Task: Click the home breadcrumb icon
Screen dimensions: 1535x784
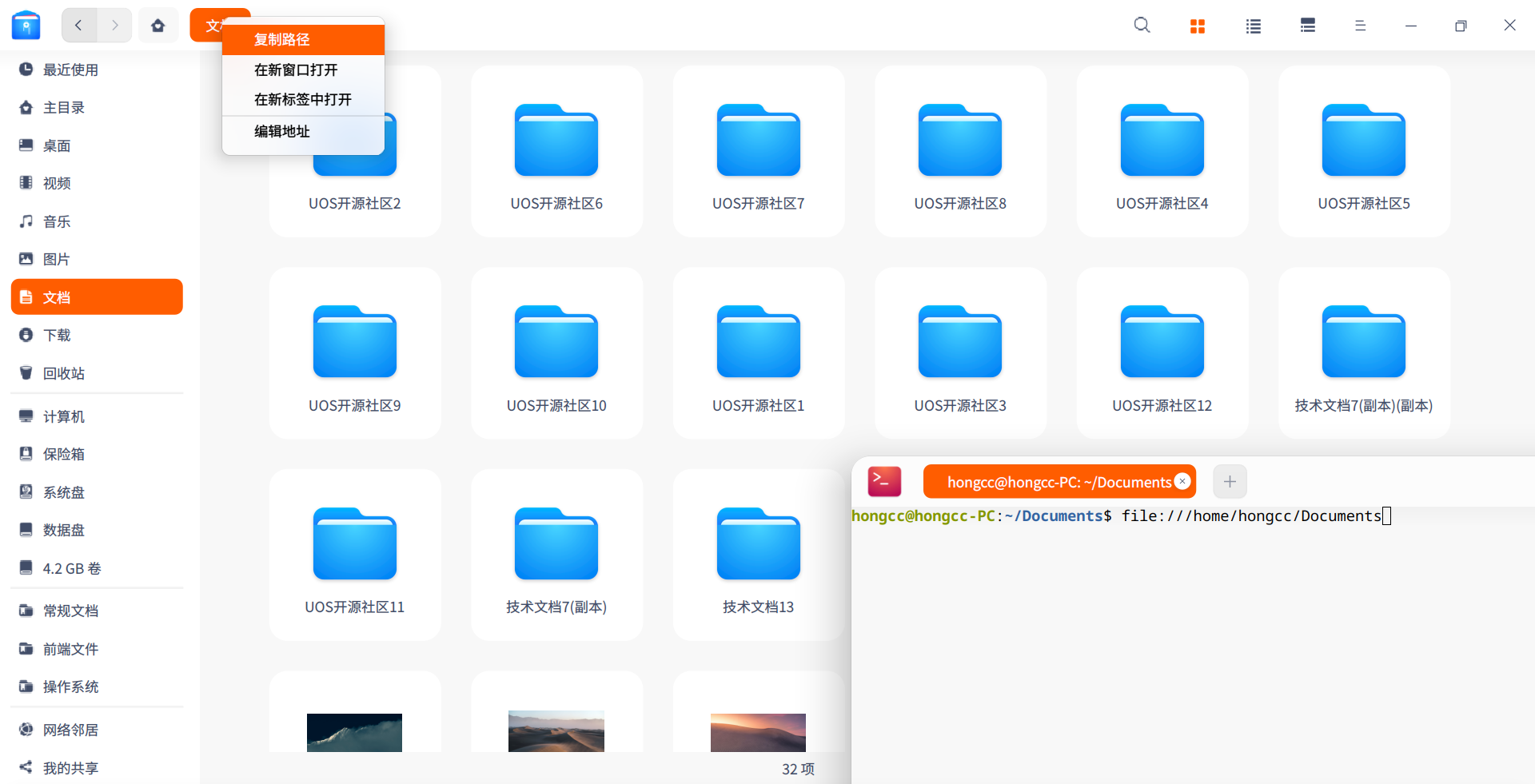Action: (x=158, y=26)
